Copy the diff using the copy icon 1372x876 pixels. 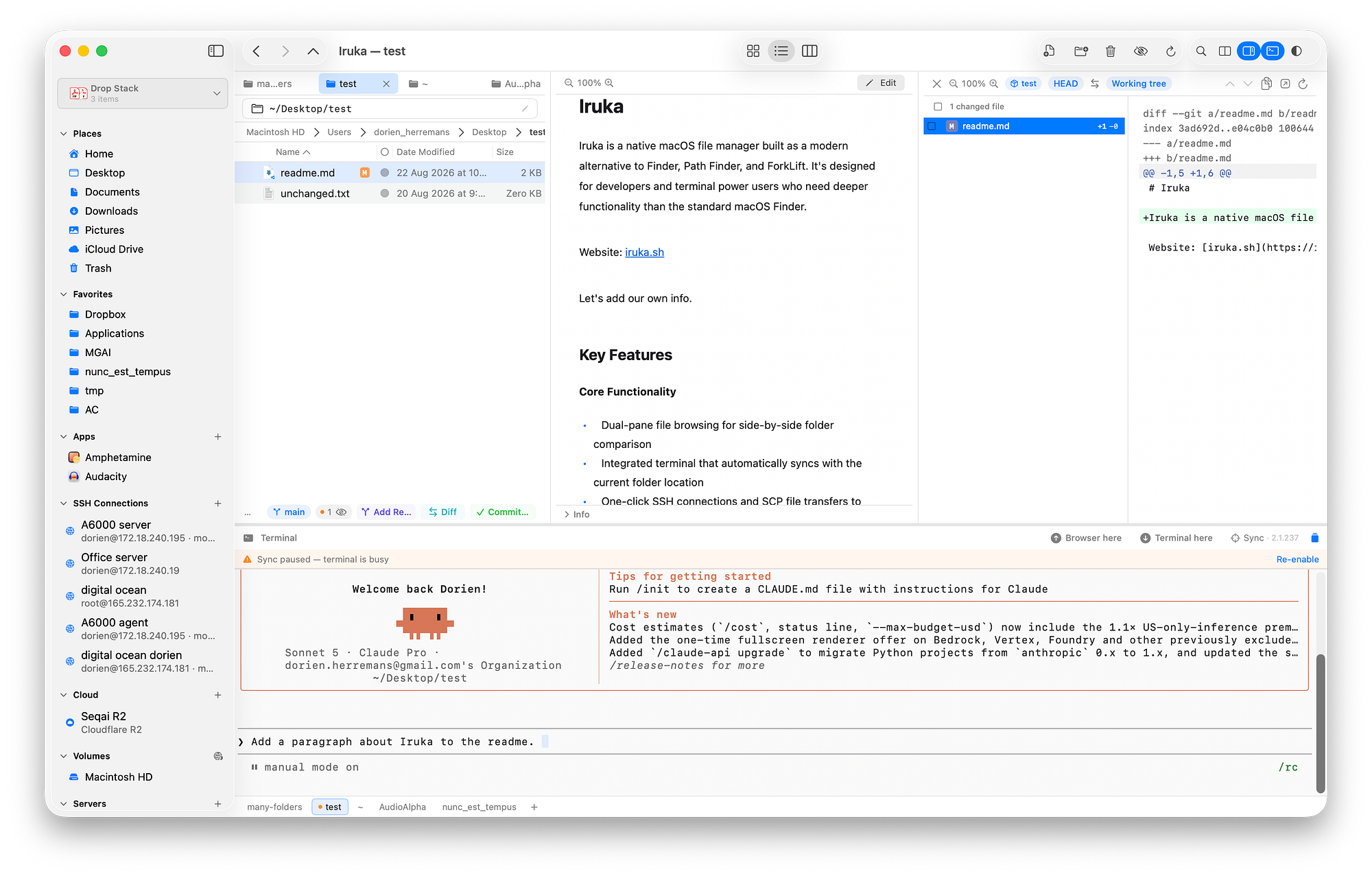1266,84
